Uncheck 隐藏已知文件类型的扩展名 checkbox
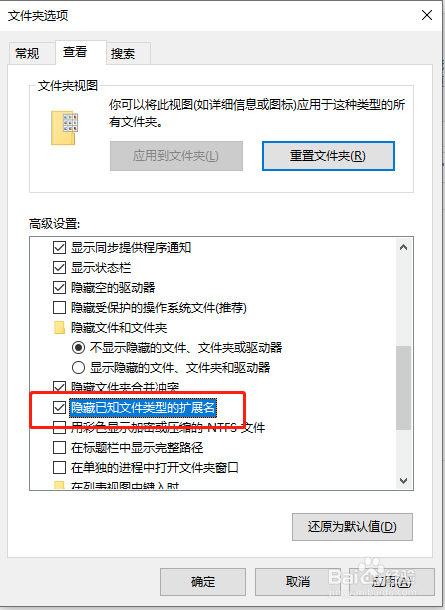This screenshot has width=445, height=610. pyautogui.click(x=59, y=407)
